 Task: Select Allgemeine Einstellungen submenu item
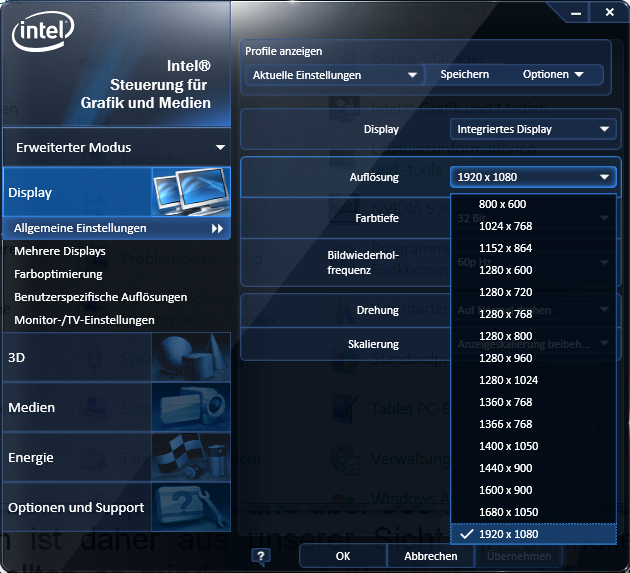coord(117,228)
